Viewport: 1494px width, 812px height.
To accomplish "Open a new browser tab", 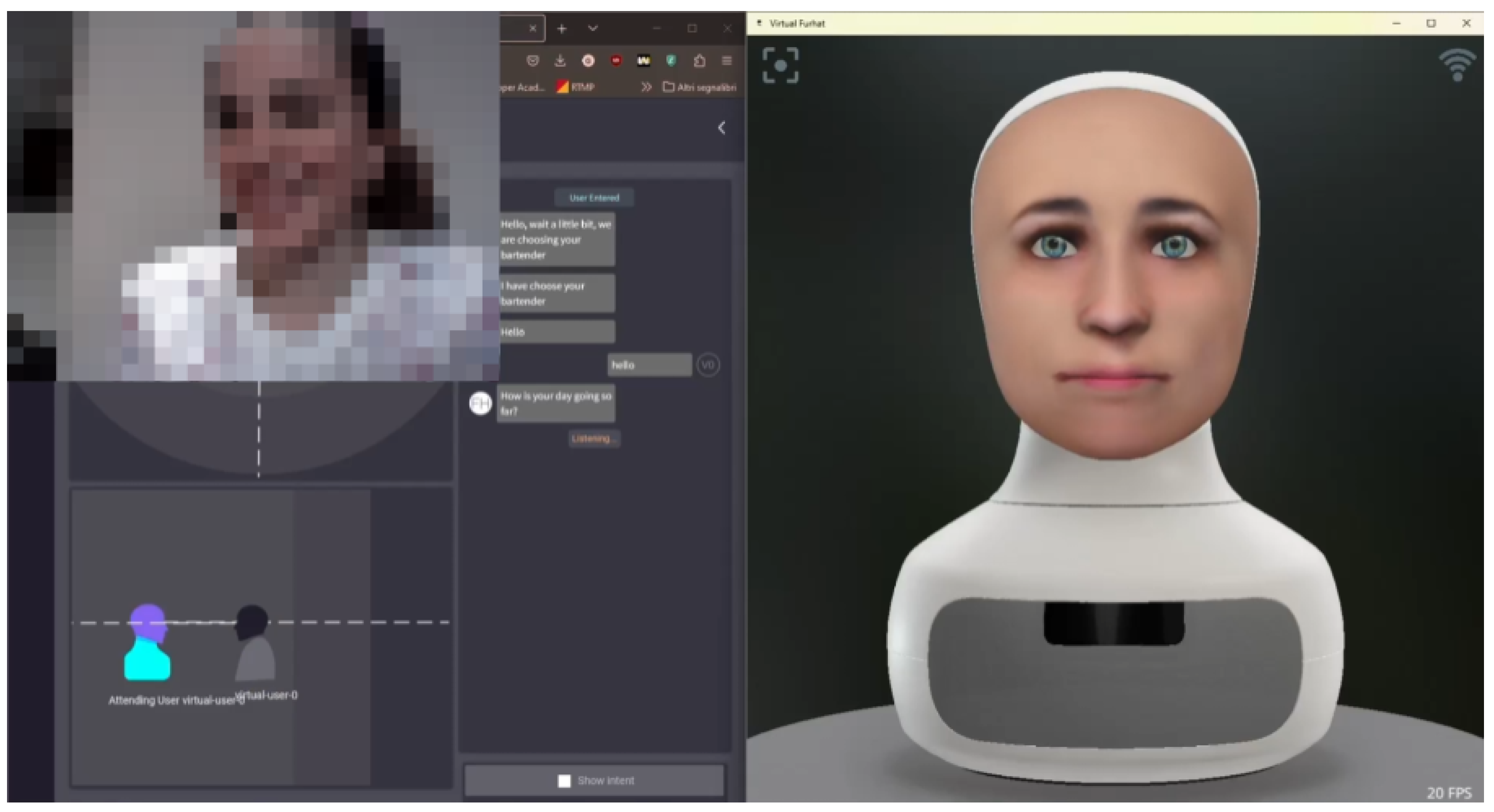I will [x=562, y=29].
